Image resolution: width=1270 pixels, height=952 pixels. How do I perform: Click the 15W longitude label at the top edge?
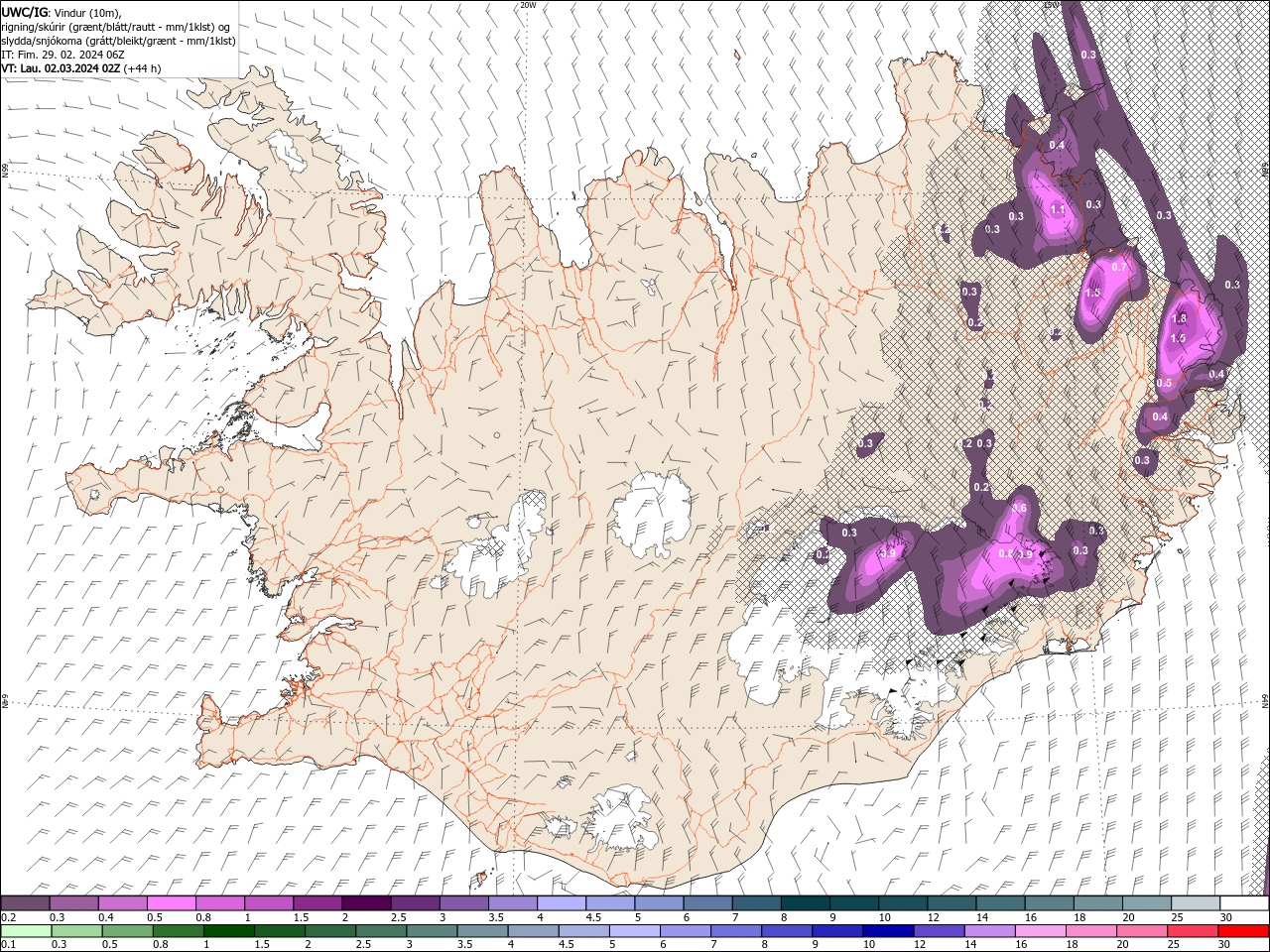coord(1052,5)
